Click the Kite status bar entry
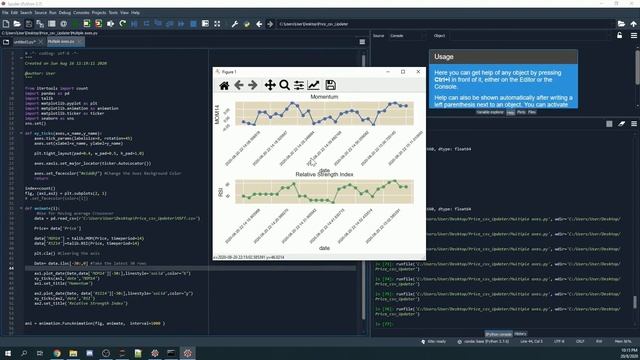The image size is (640, 360). click(x=433, y=341)
